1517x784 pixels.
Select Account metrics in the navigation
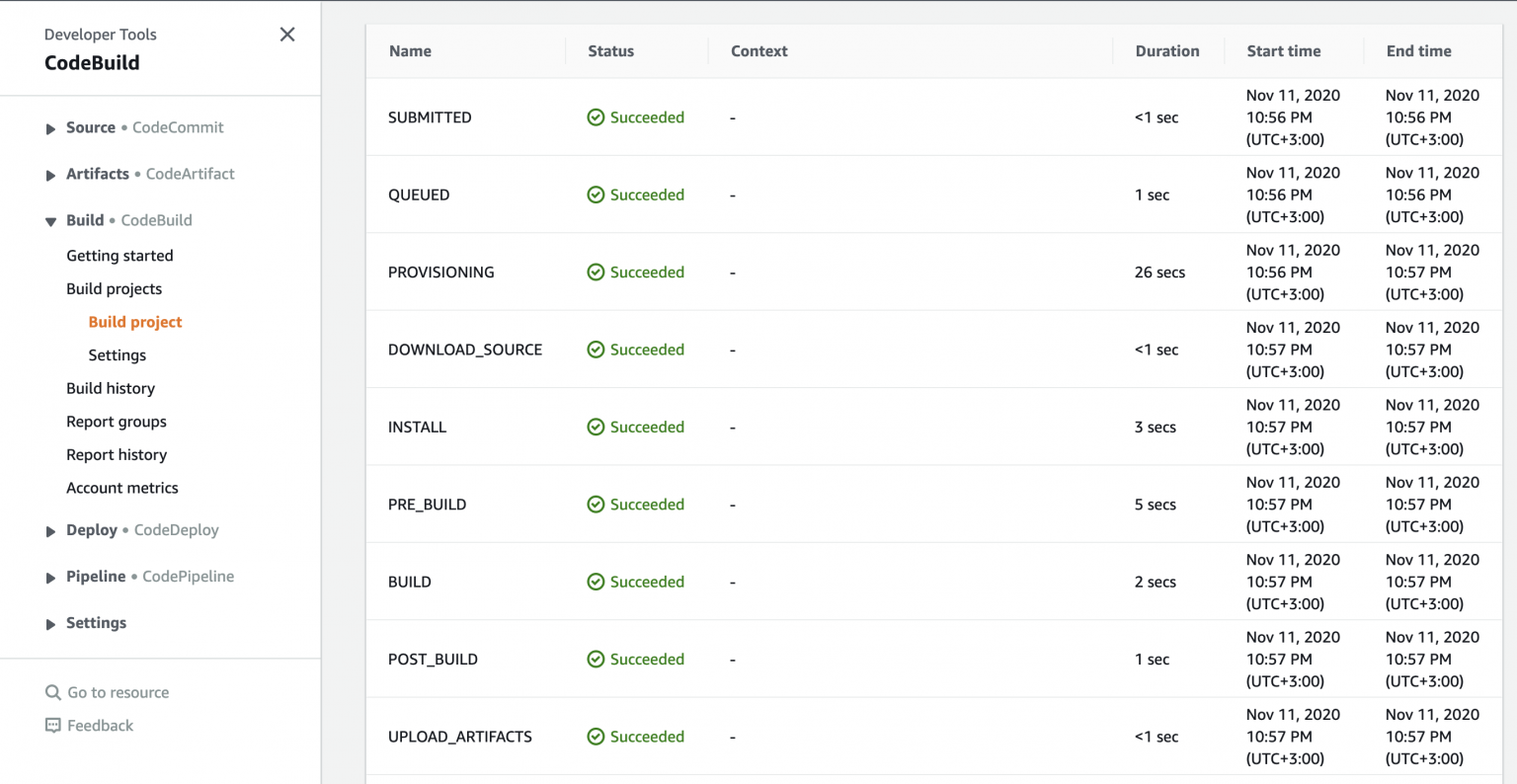(x=121, y=487)
